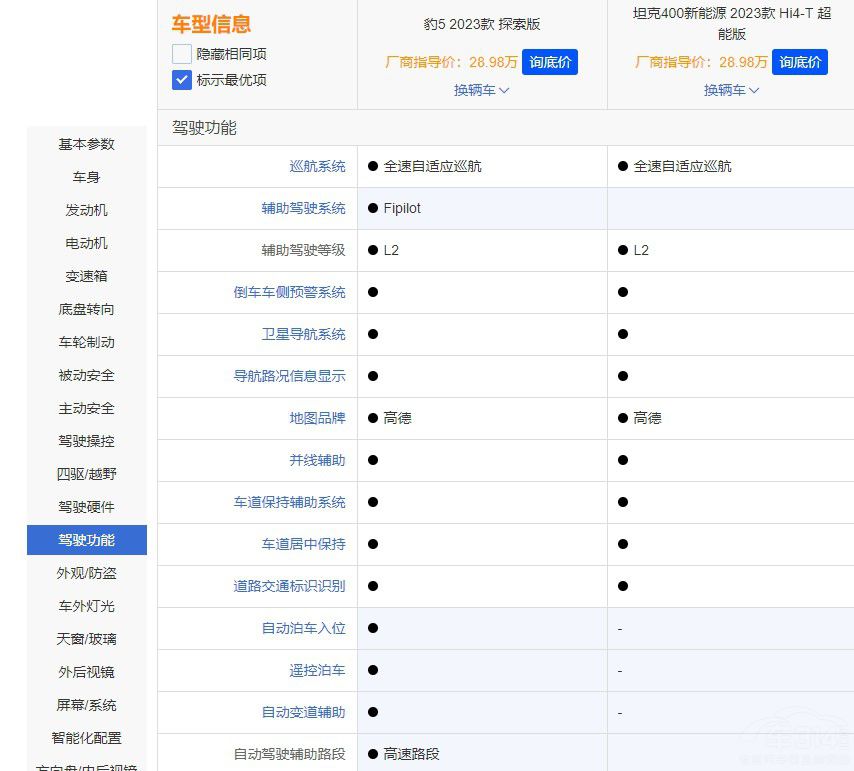Screen dimensions: 854x771
Task: Jump to 四驱/越野 sidebar item
Action: [x=87, y=474]
